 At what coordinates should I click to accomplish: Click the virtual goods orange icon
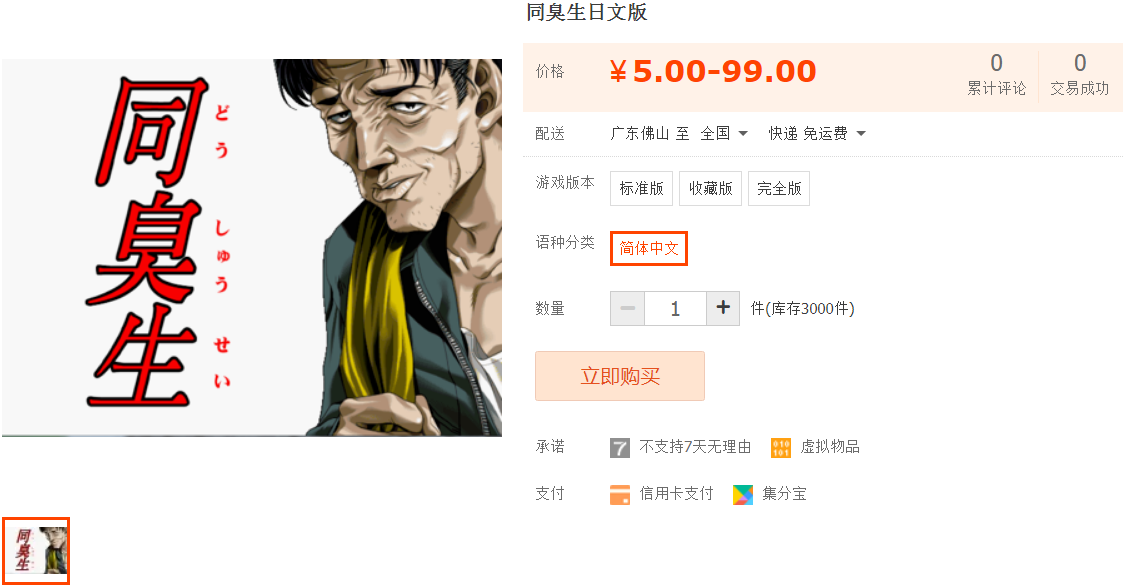pyautogui.click(x=781, y=448)
